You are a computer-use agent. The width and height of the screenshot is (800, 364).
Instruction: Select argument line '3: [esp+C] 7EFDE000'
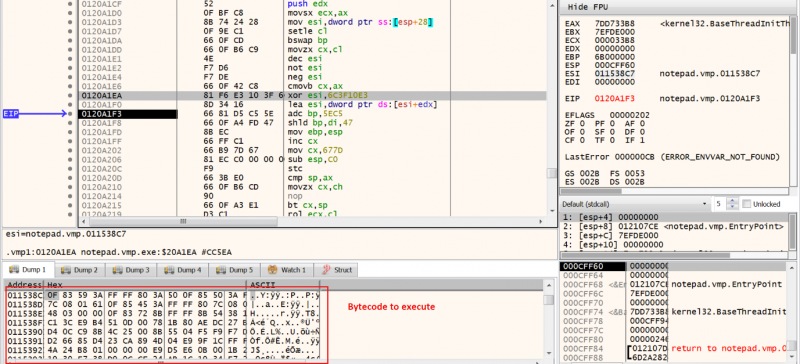click(612, 235)
